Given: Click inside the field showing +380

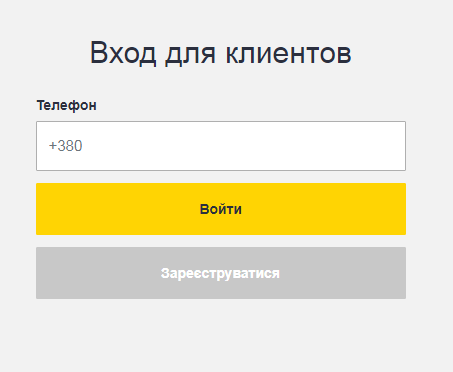Looking at the screenshot, I should pyautogui.click(x=221, y=146).
